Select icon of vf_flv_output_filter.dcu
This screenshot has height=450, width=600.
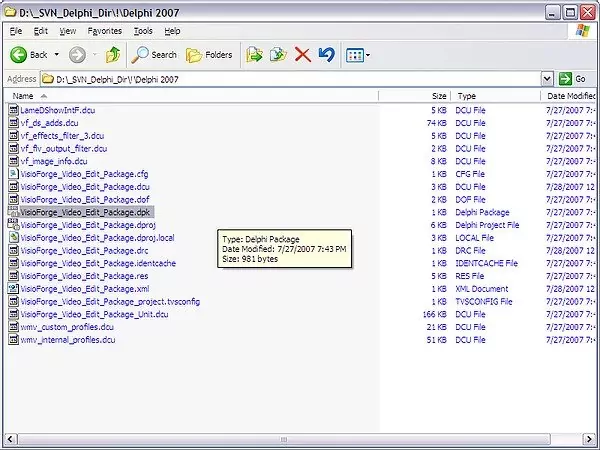[13, 148]
